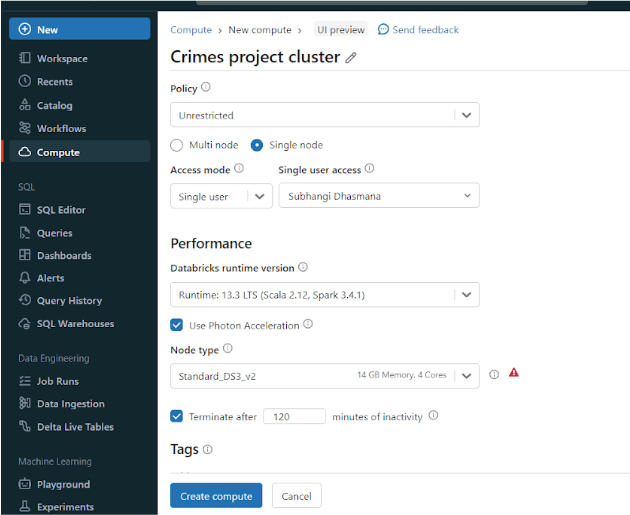Click the Send feedback link

click(425, 30)
